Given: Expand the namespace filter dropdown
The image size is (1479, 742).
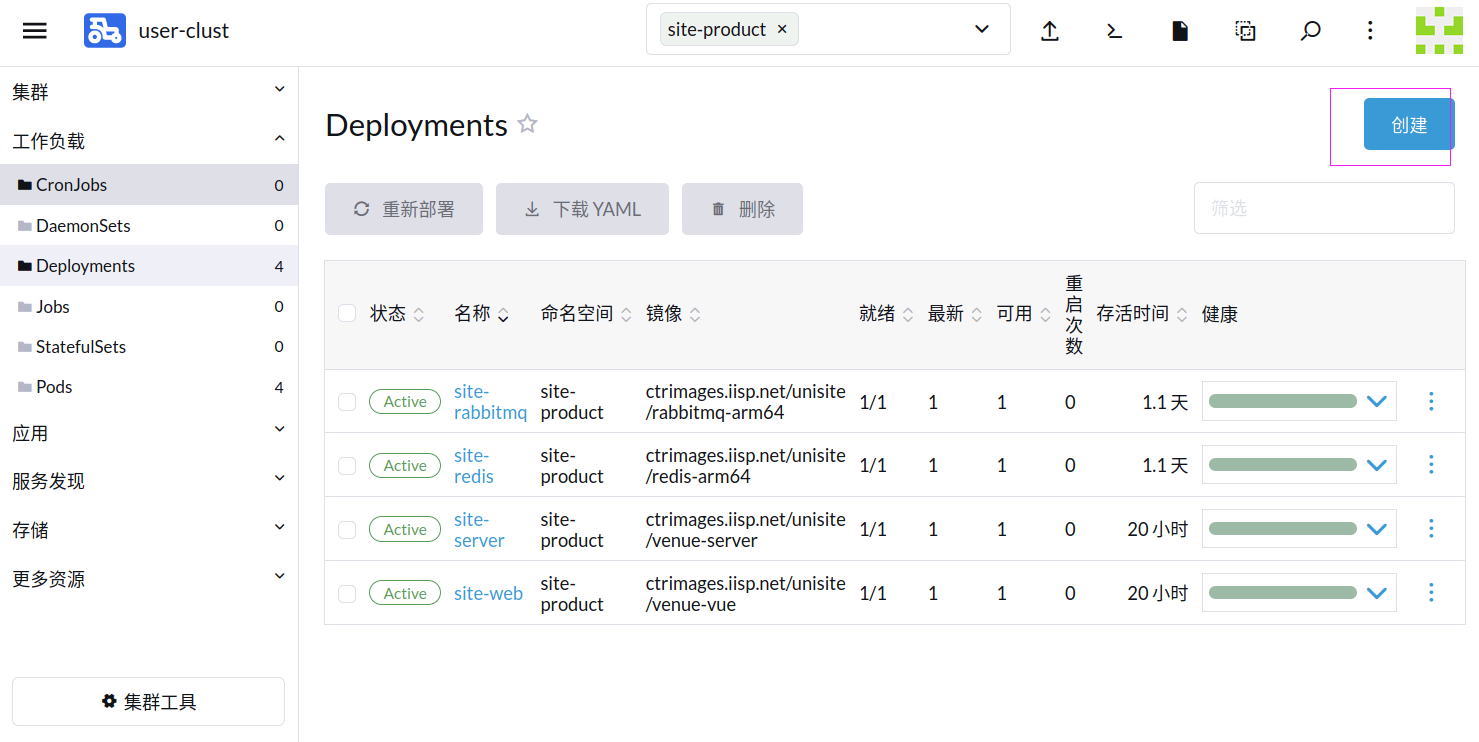Looking at the screenshot, I should tap(981, 30).
